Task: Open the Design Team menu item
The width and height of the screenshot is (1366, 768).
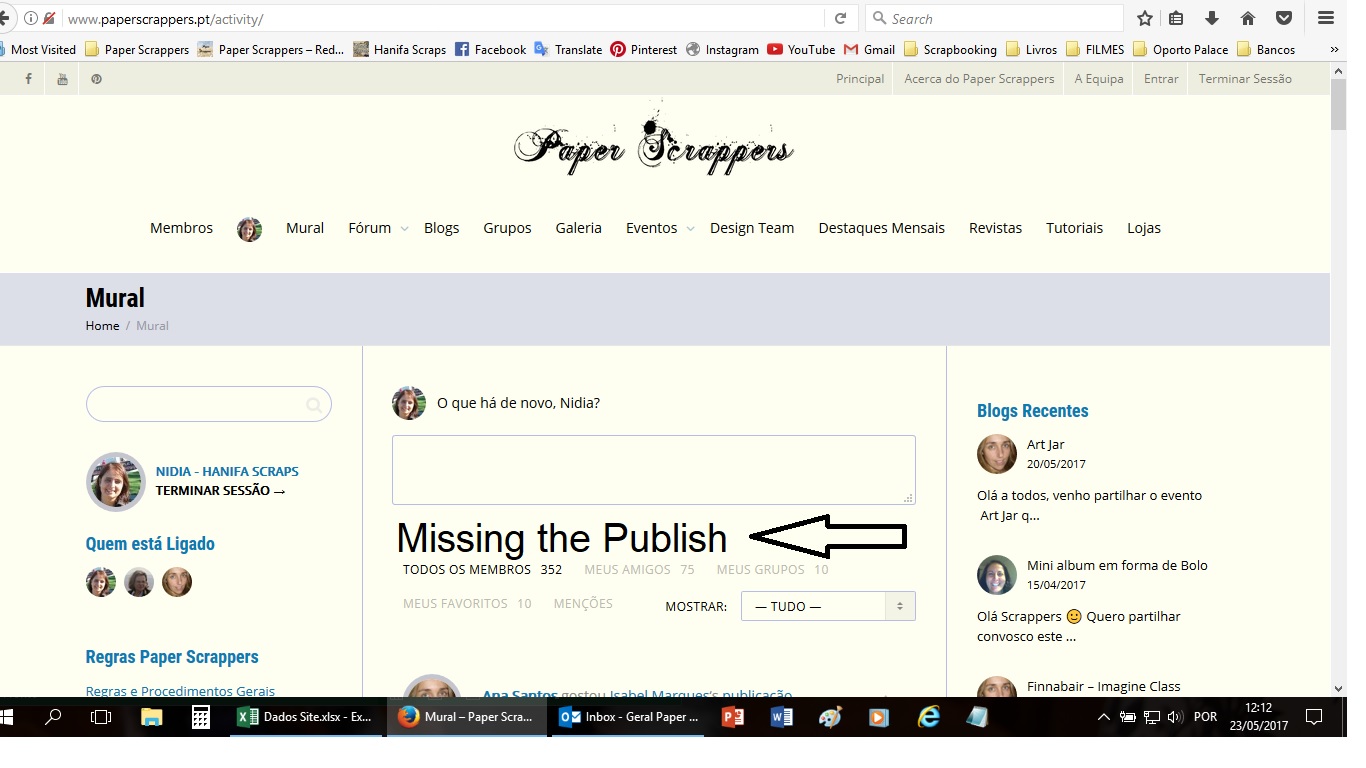Action: coord(752,228)
